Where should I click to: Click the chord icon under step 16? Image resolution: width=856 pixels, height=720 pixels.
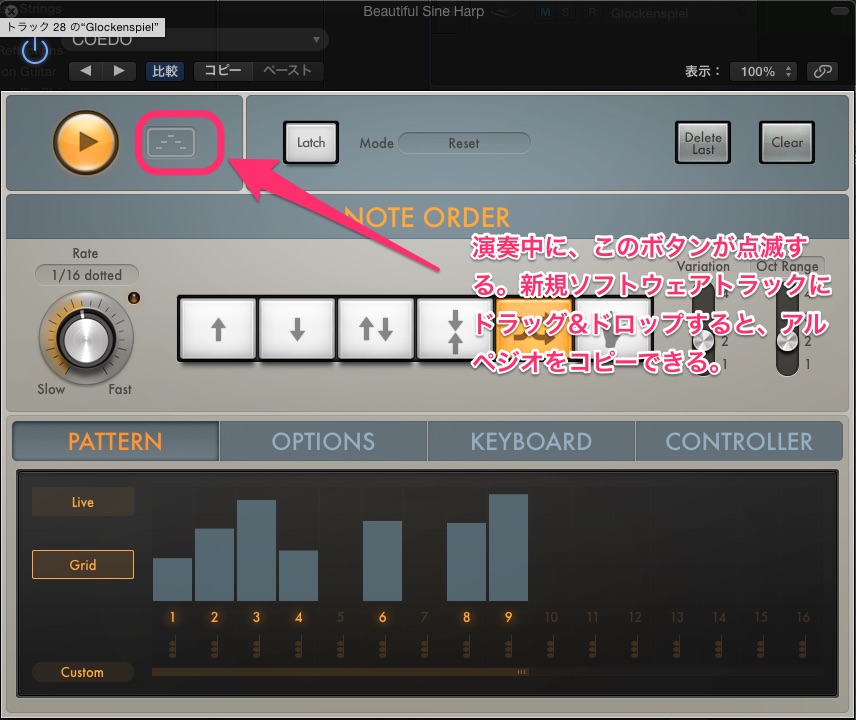[x=802, y=647]
